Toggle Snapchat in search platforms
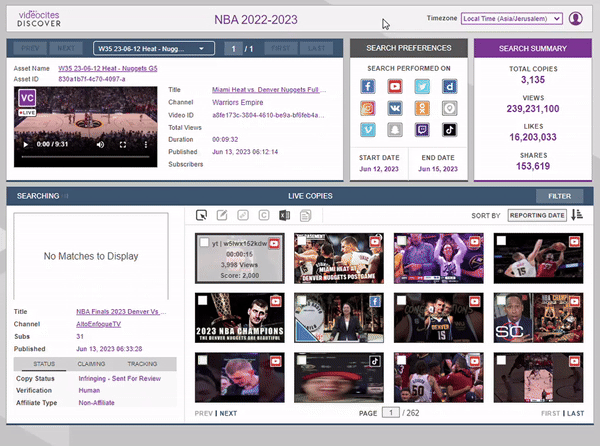This screenshot has width=600, height=446. (395, 130)
